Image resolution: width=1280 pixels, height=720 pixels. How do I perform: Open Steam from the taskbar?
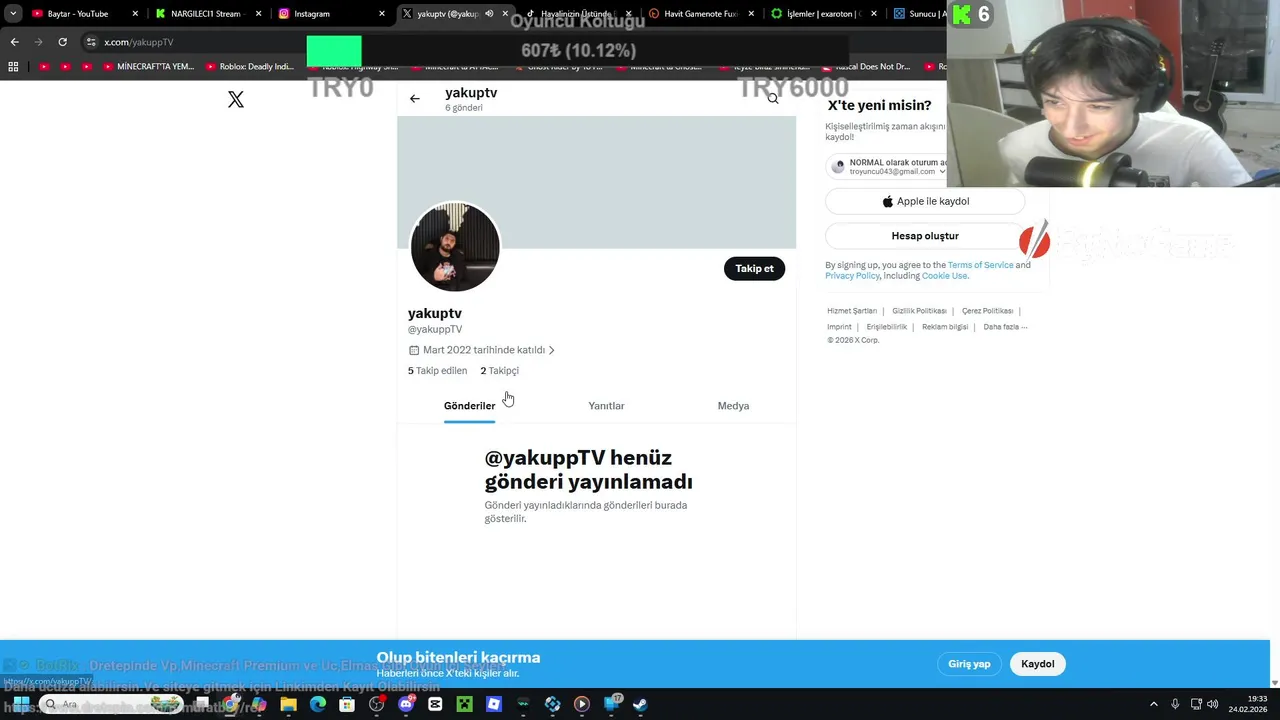(640, 704)
